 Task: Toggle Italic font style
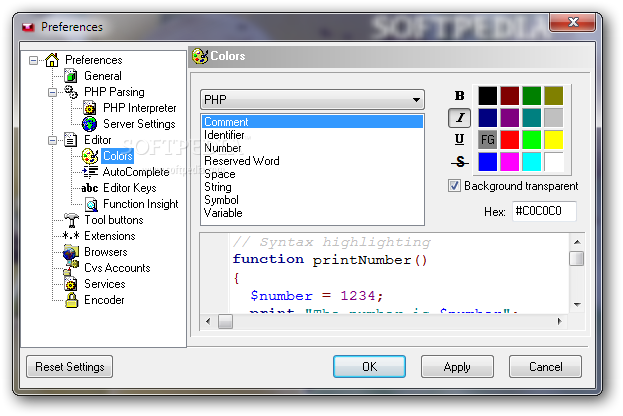point(459,118)
